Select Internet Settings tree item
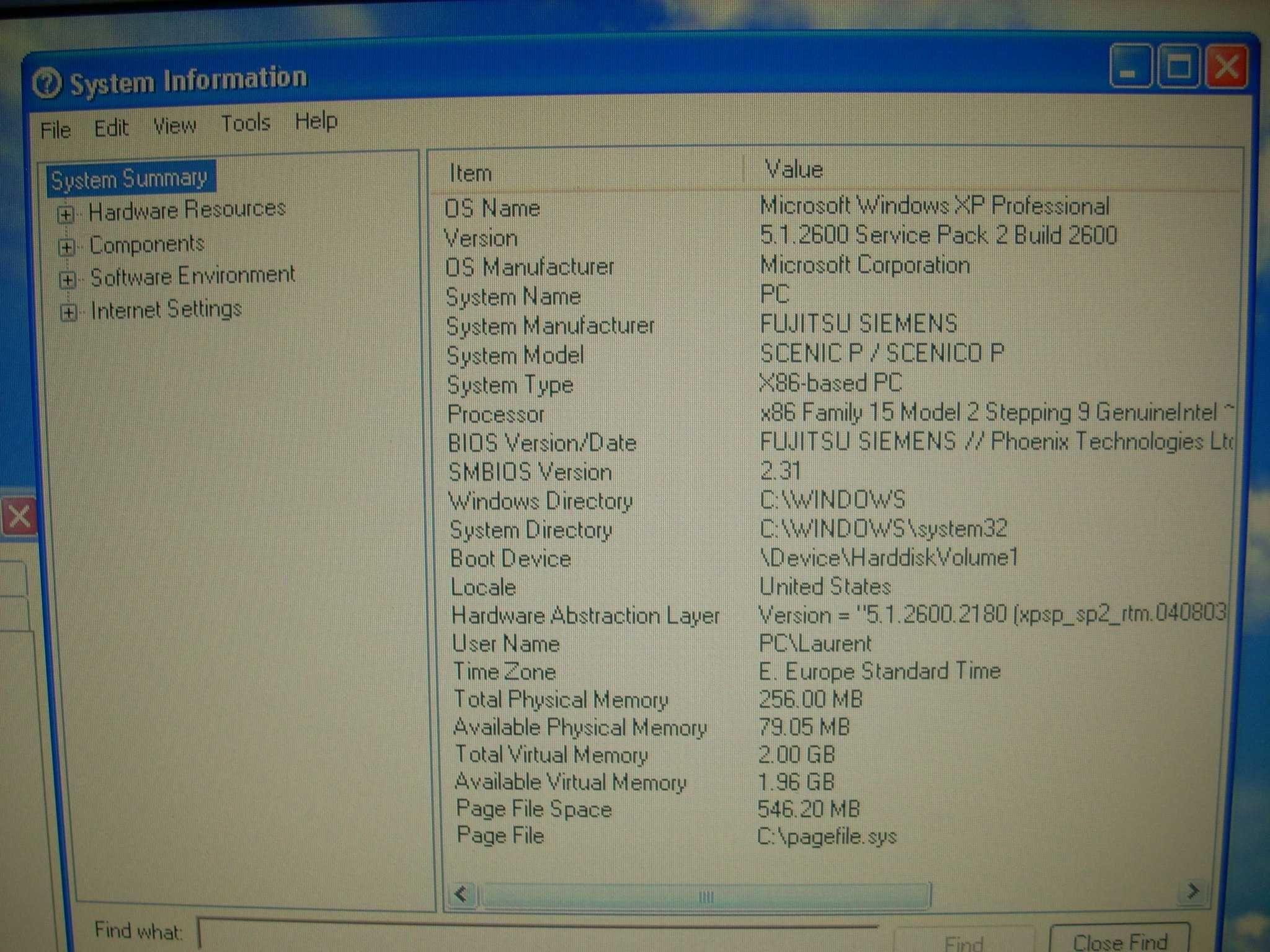 click(x=166, y=309)
